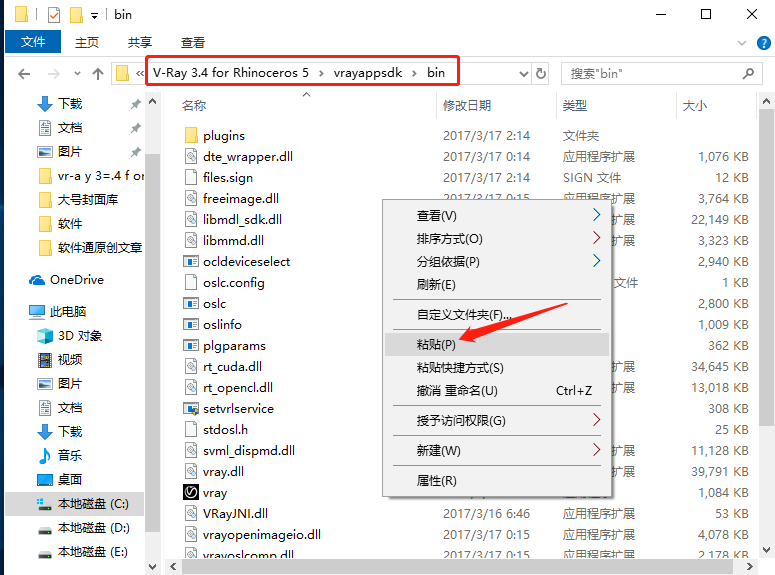Choose 粘贴(P) from the context menu

click(x=497, y=345)
